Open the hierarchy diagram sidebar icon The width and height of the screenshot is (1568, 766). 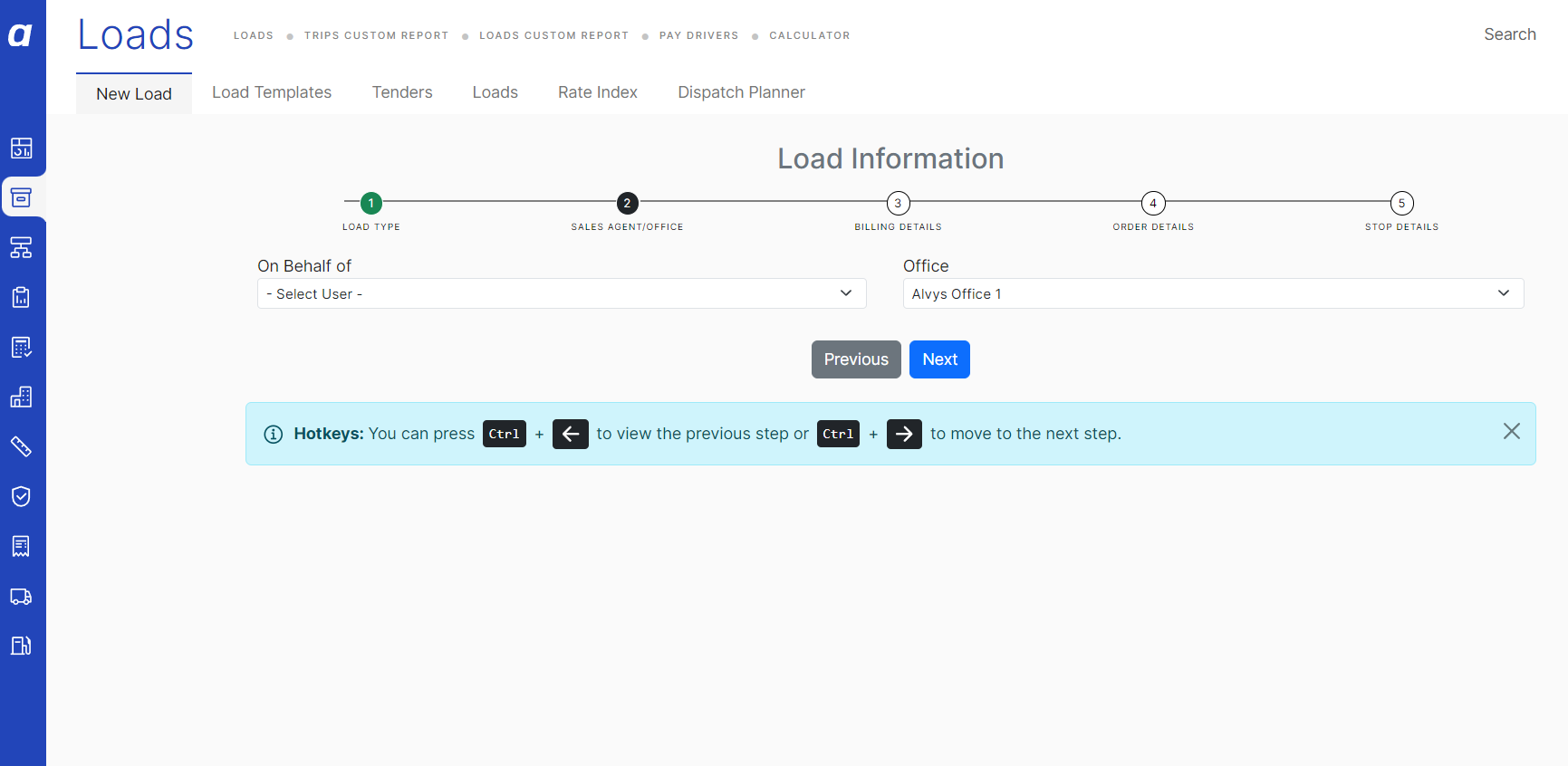(x=21, y=247)
